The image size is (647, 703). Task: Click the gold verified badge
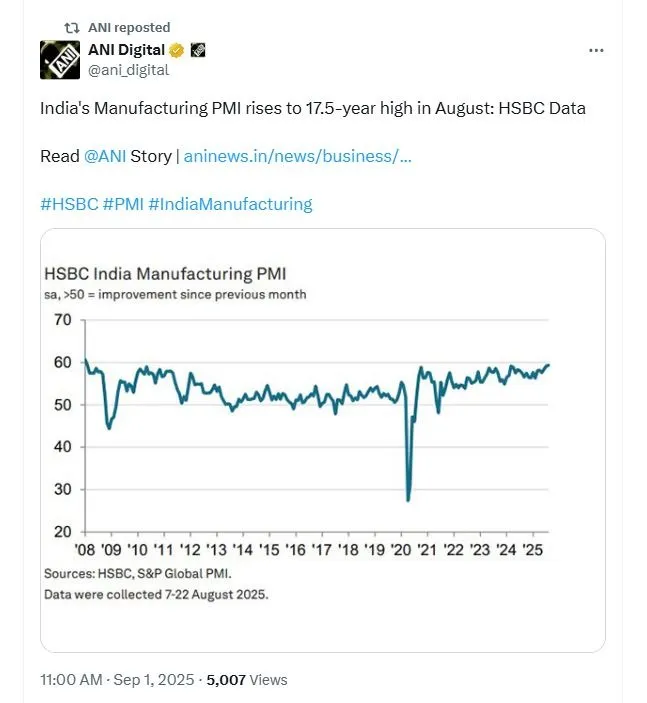(x=176, y=50)
